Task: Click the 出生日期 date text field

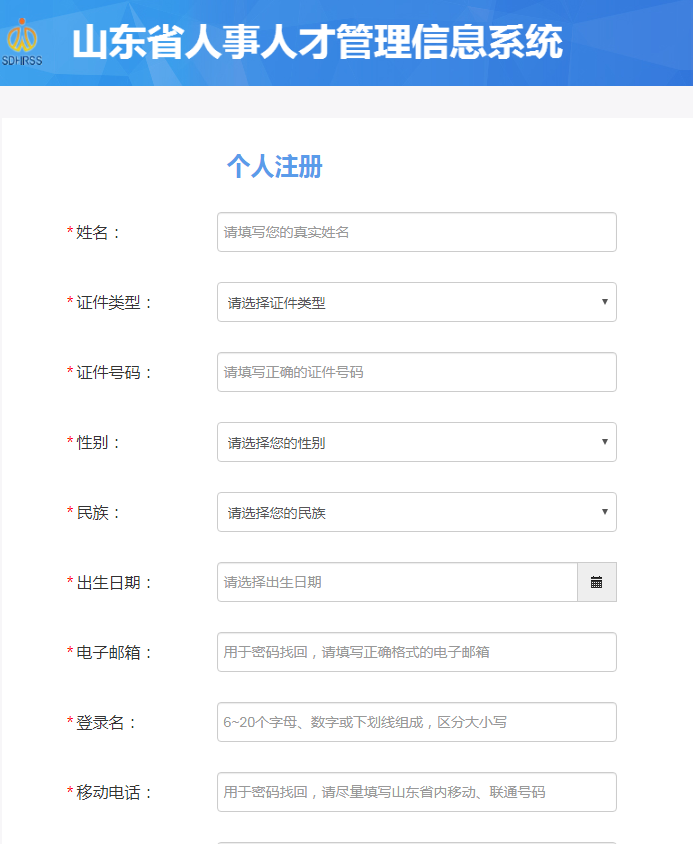Action: click(x=396, y=582)
